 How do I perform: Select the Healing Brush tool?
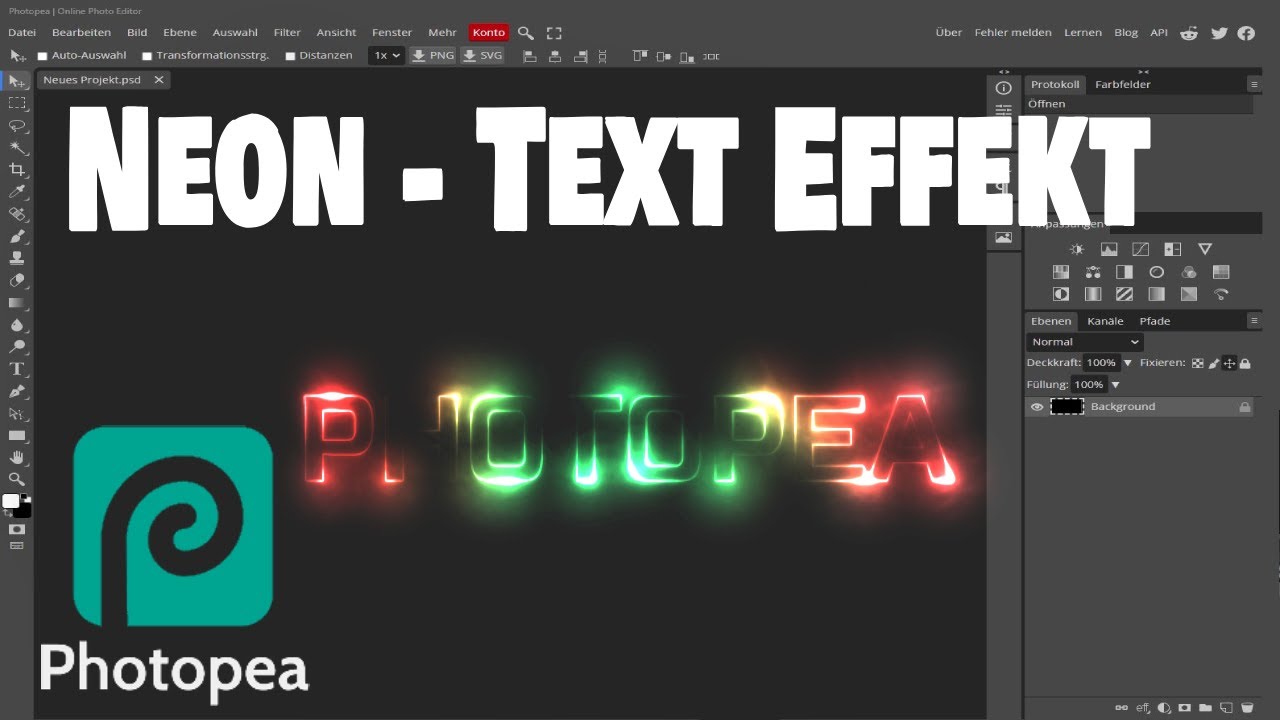click(x=17, y=214)
